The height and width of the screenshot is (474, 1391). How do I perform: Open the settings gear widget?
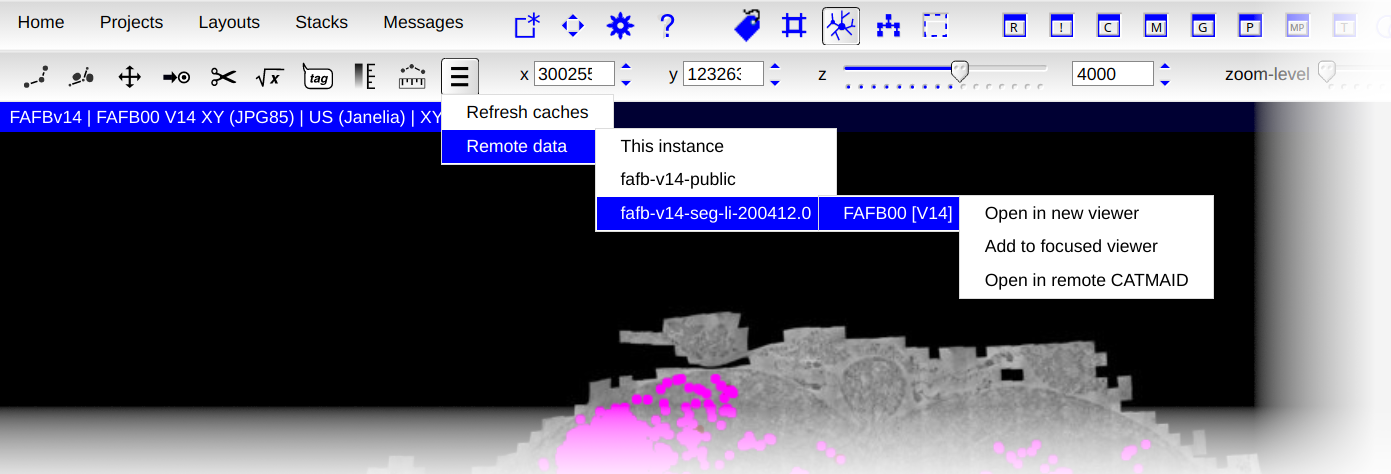[620, 26]
